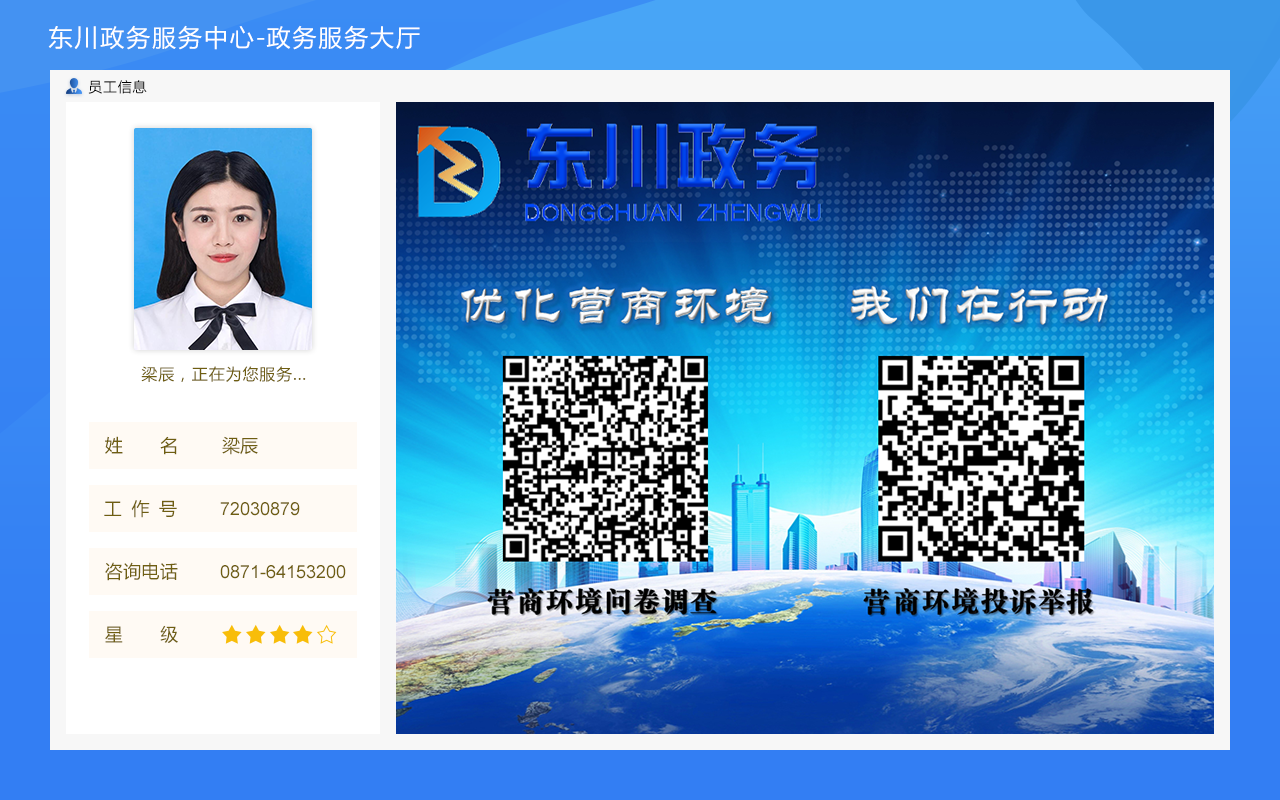Click the text 梁辰，正在为您服务...
This screenshot has width=1280, height=800.
[223, 375]
